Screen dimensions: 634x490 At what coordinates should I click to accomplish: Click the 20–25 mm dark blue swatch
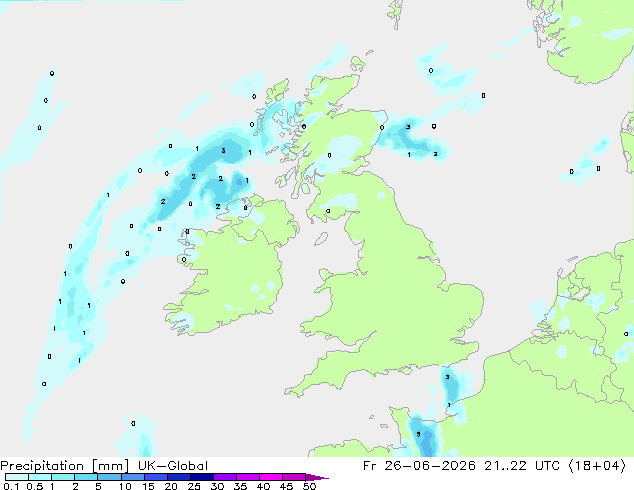tap(179, 477)
